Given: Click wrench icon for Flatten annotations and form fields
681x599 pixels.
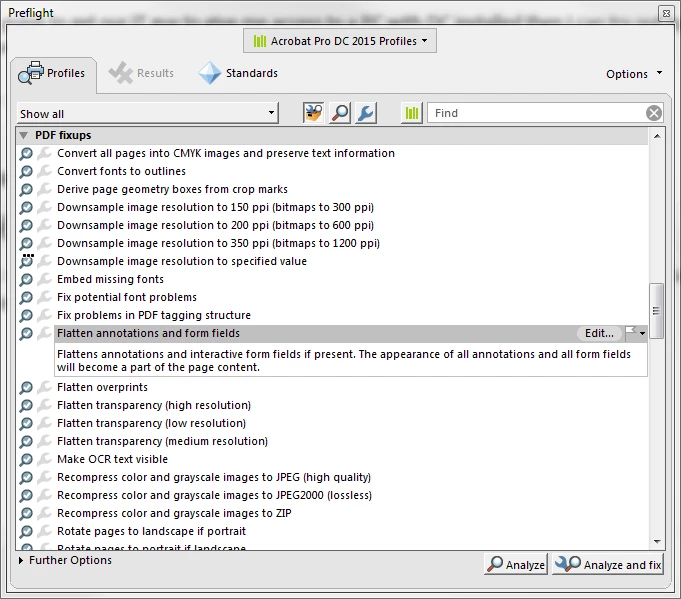Looking at the screenshot, I should (x=44, y=333).
